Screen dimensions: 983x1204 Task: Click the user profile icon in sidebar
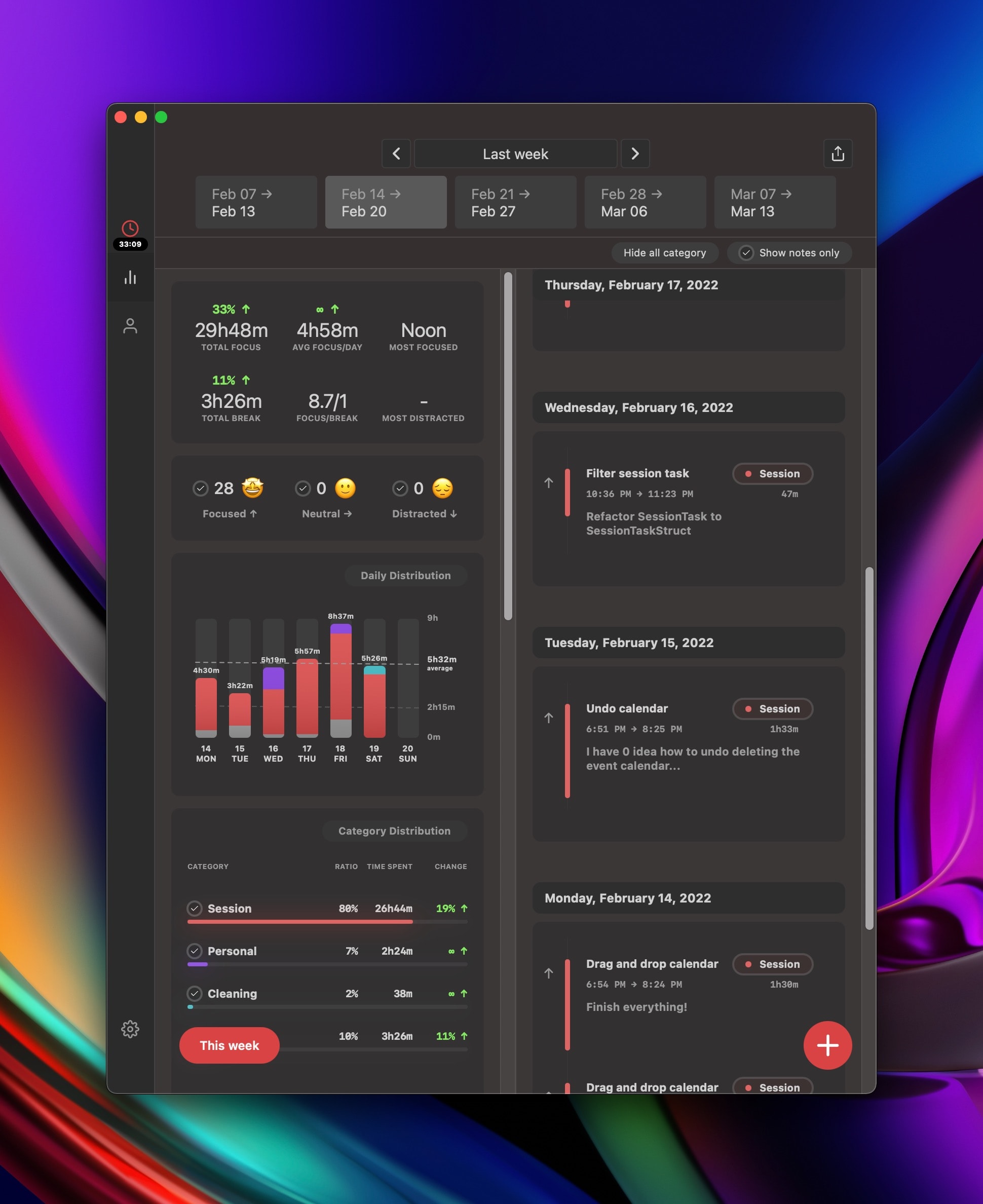130,324
